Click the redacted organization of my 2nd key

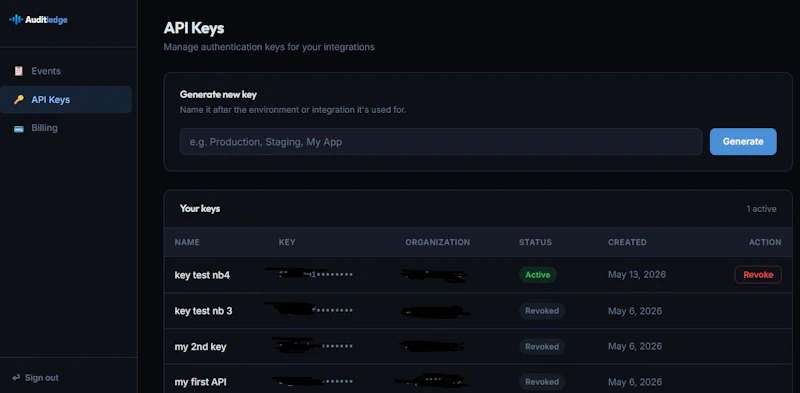point(432,347)
